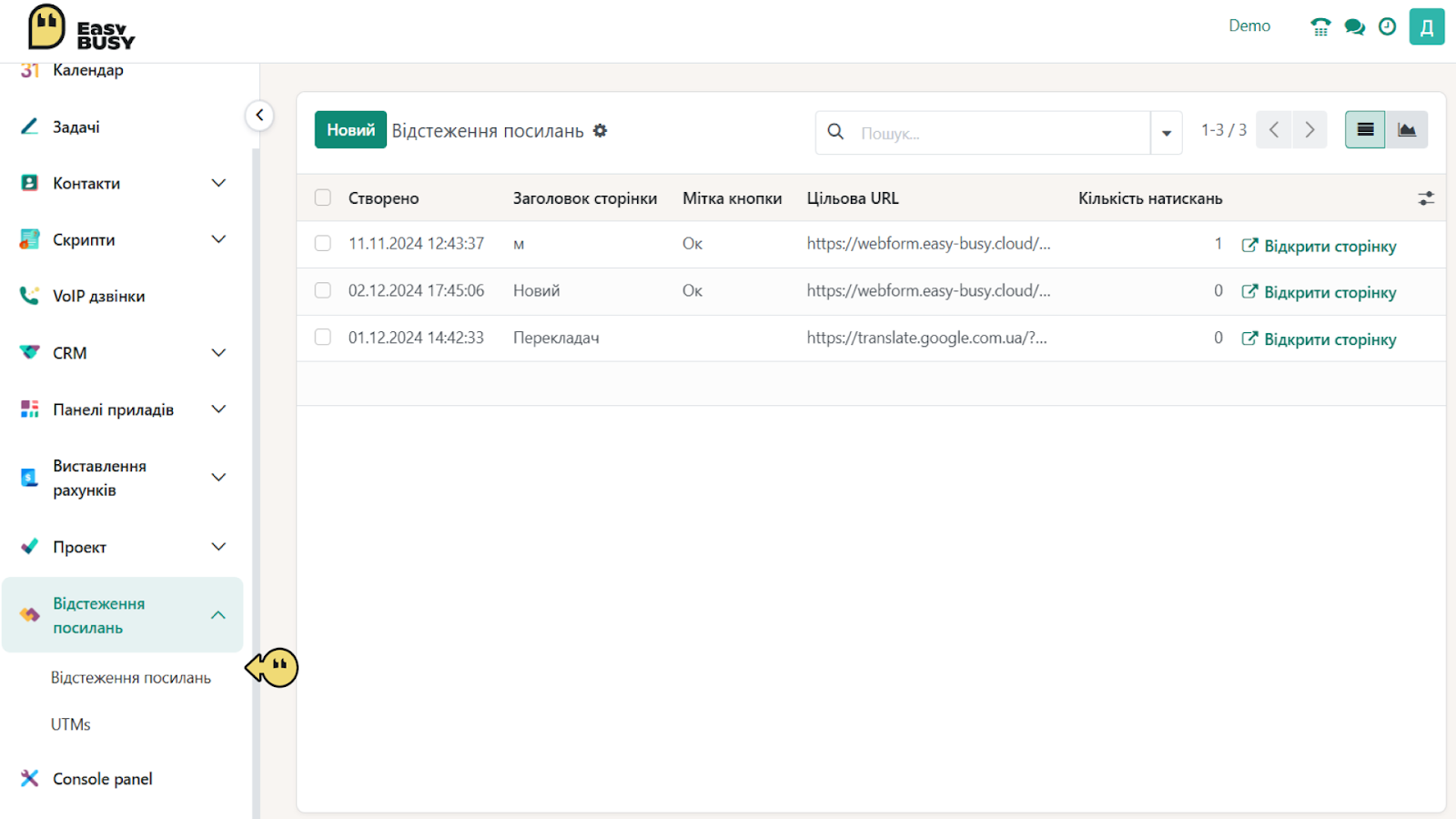The width and height of the screenshot is (1456, 819).
Task: Go to next page arrow
Action: point(1309,130)
